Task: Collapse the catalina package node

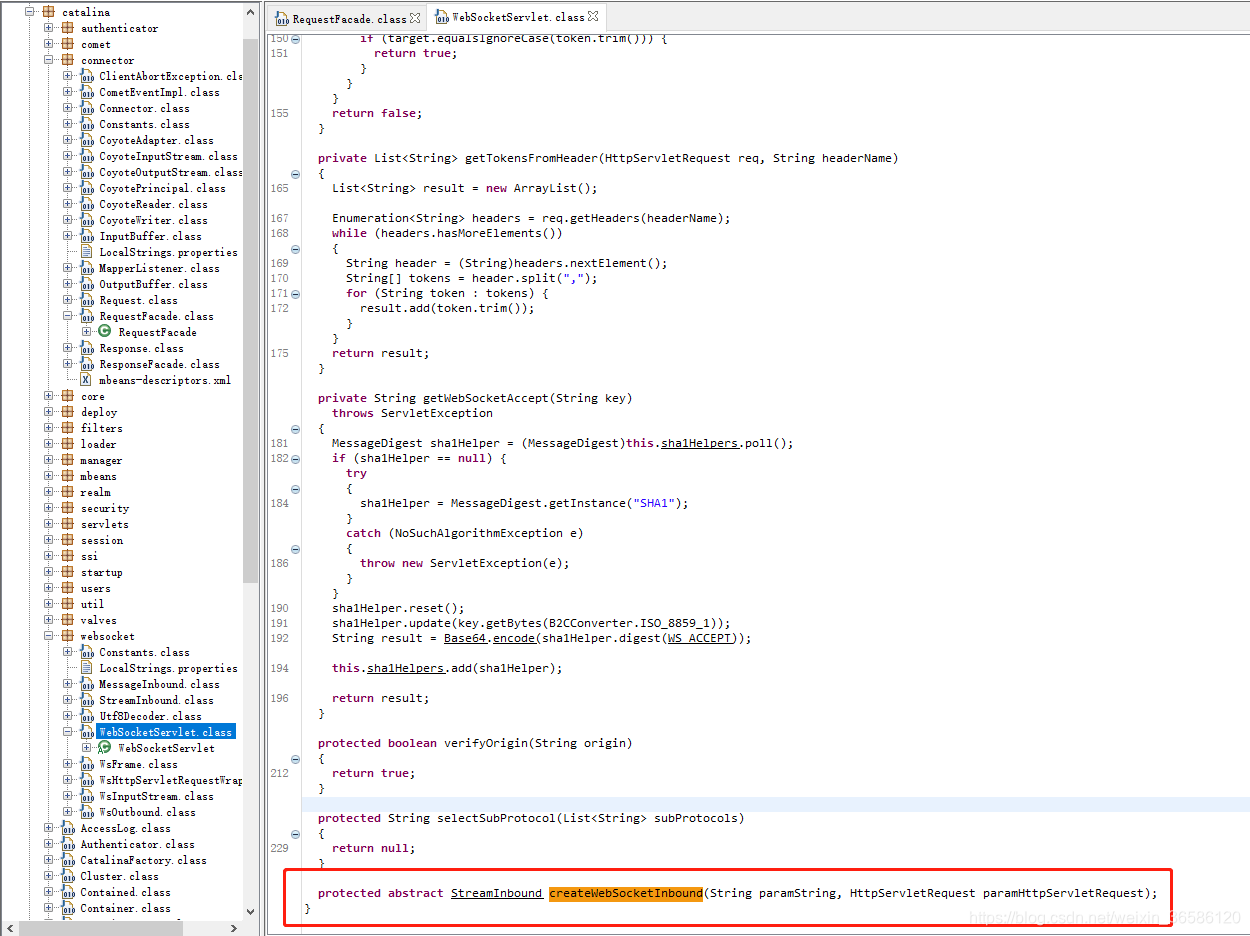Action: 31,12
